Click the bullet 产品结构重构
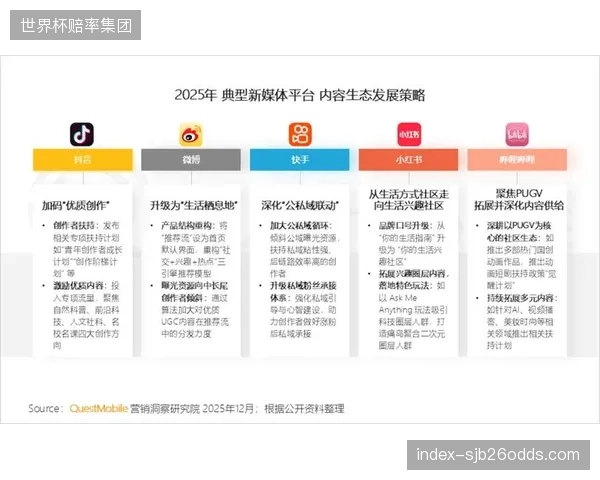Screen dimensions: 600x480 pyautogui.click(x=188, y=225)
